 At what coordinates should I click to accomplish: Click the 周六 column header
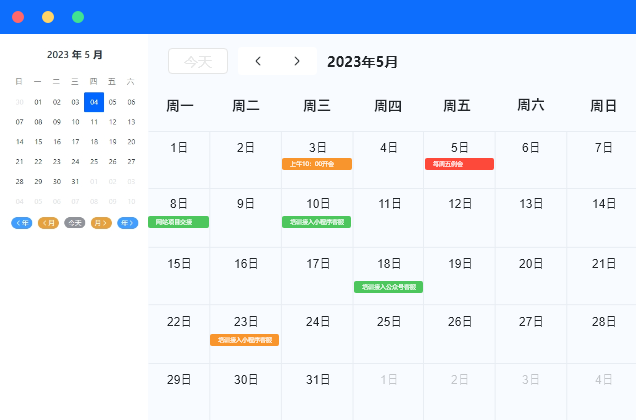click(x=531, y=105)
